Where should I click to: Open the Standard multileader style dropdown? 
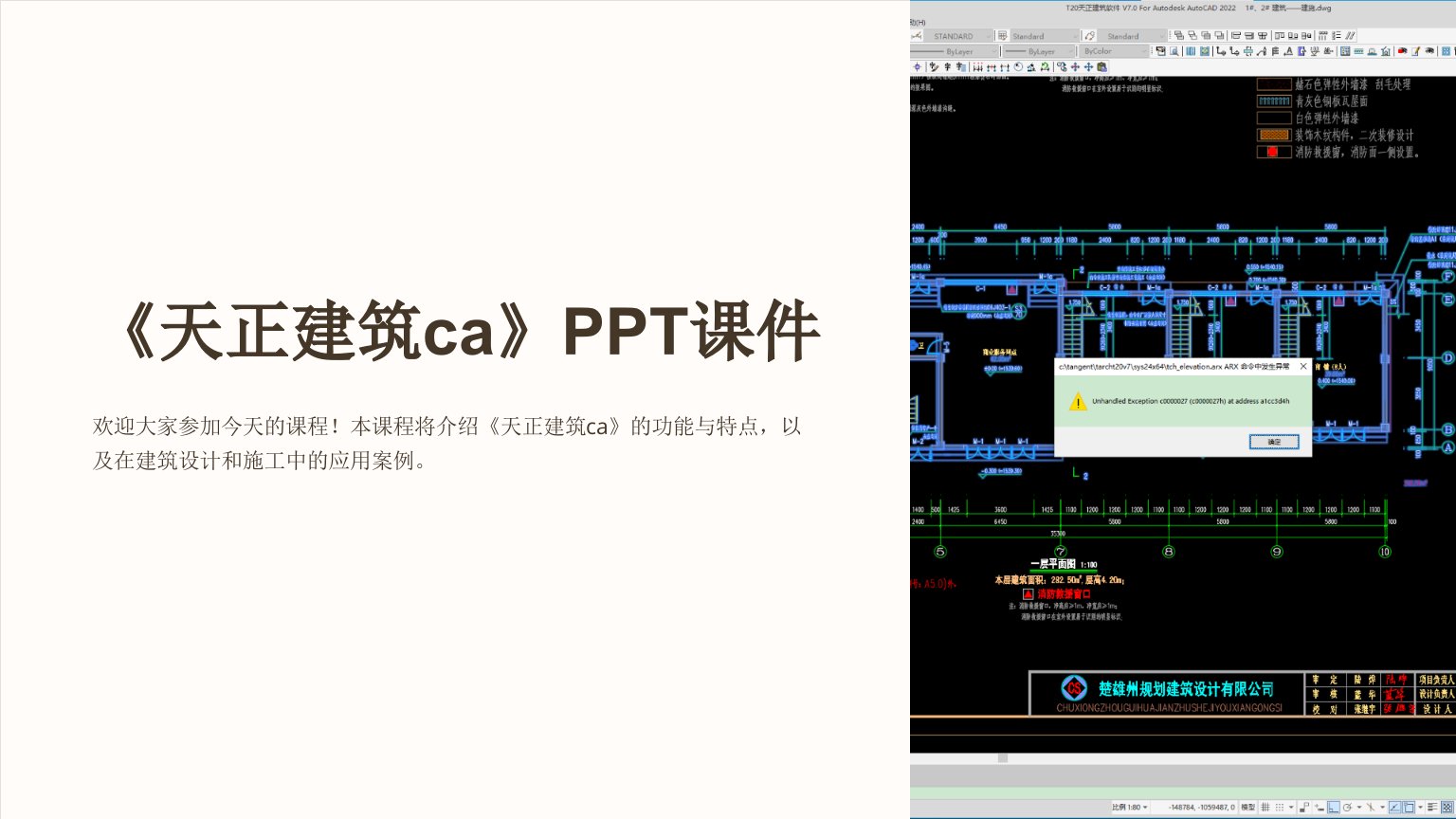tap(1132, 36)
